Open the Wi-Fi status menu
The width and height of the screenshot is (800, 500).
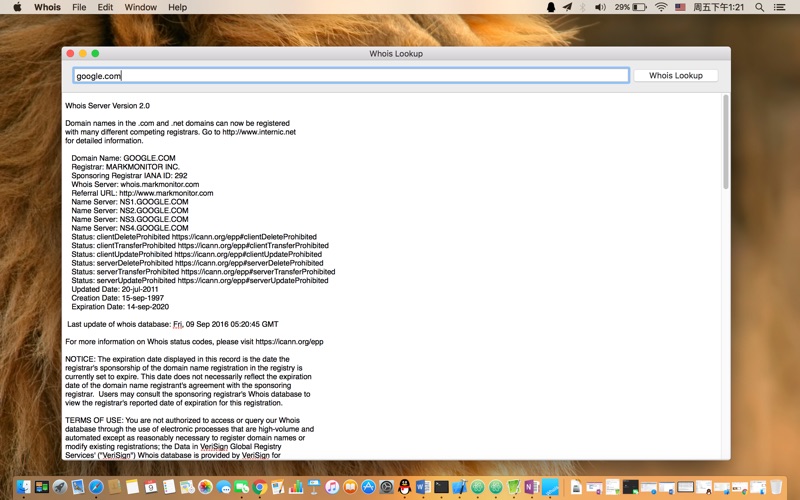click(661, 7)
